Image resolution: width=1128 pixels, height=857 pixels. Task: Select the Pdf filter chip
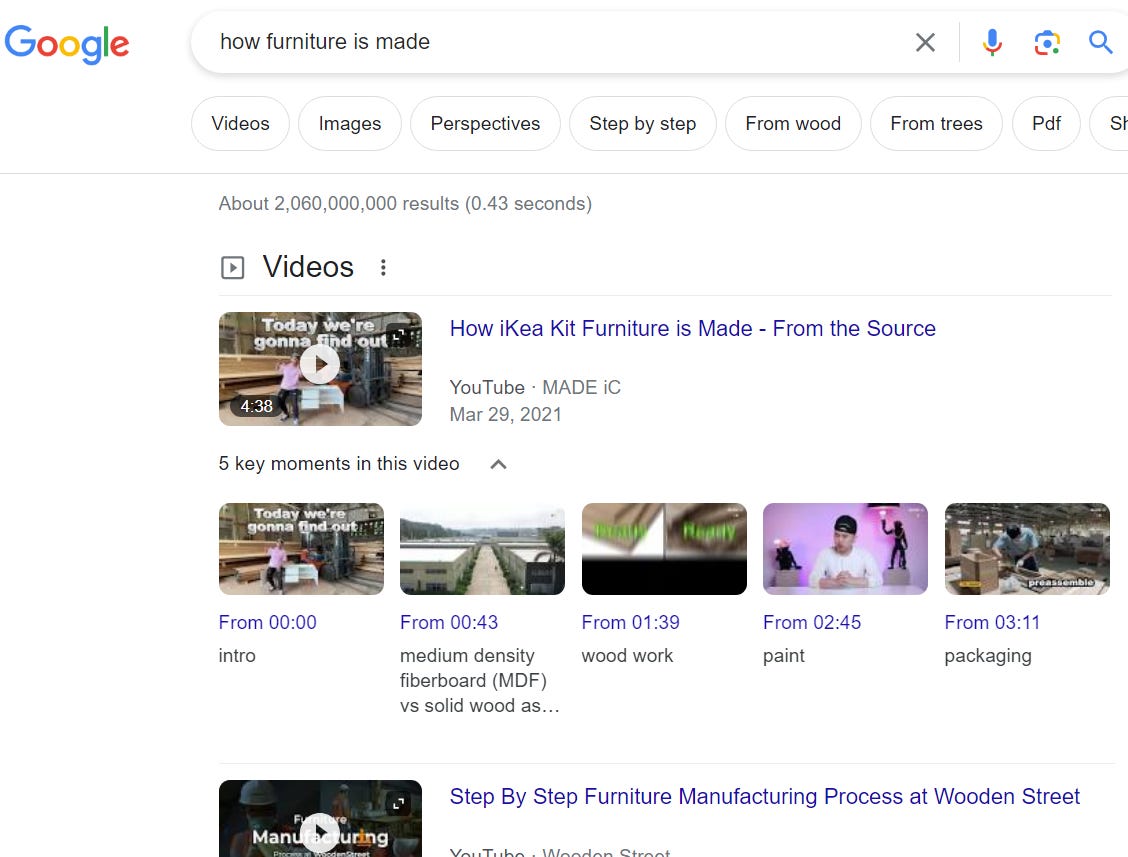(1046, 124)
